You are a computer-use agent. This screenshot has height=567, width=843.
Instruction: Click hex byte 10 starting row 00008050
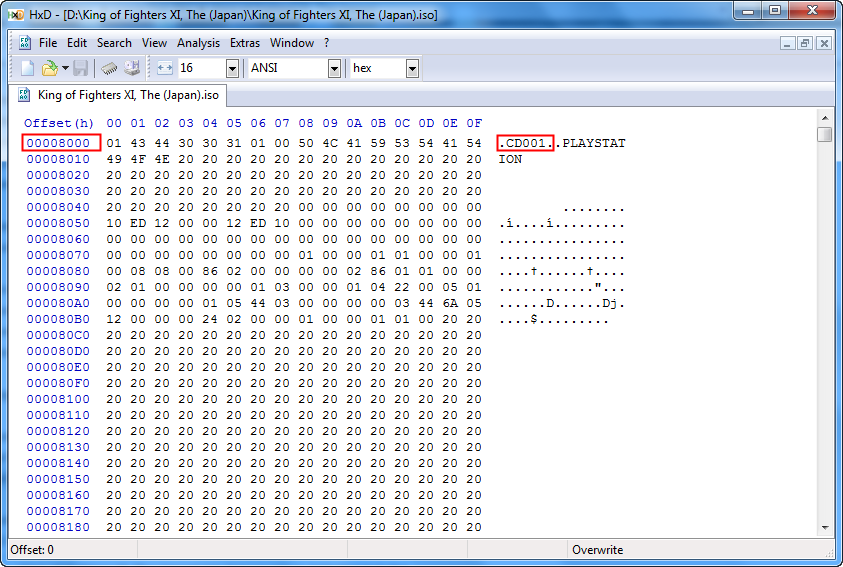tap(114, 223)
